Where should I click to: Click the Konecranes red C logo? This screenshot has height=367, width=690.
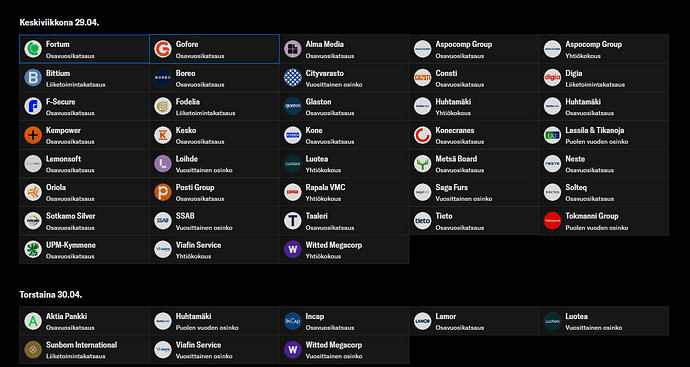click(422, 135)
